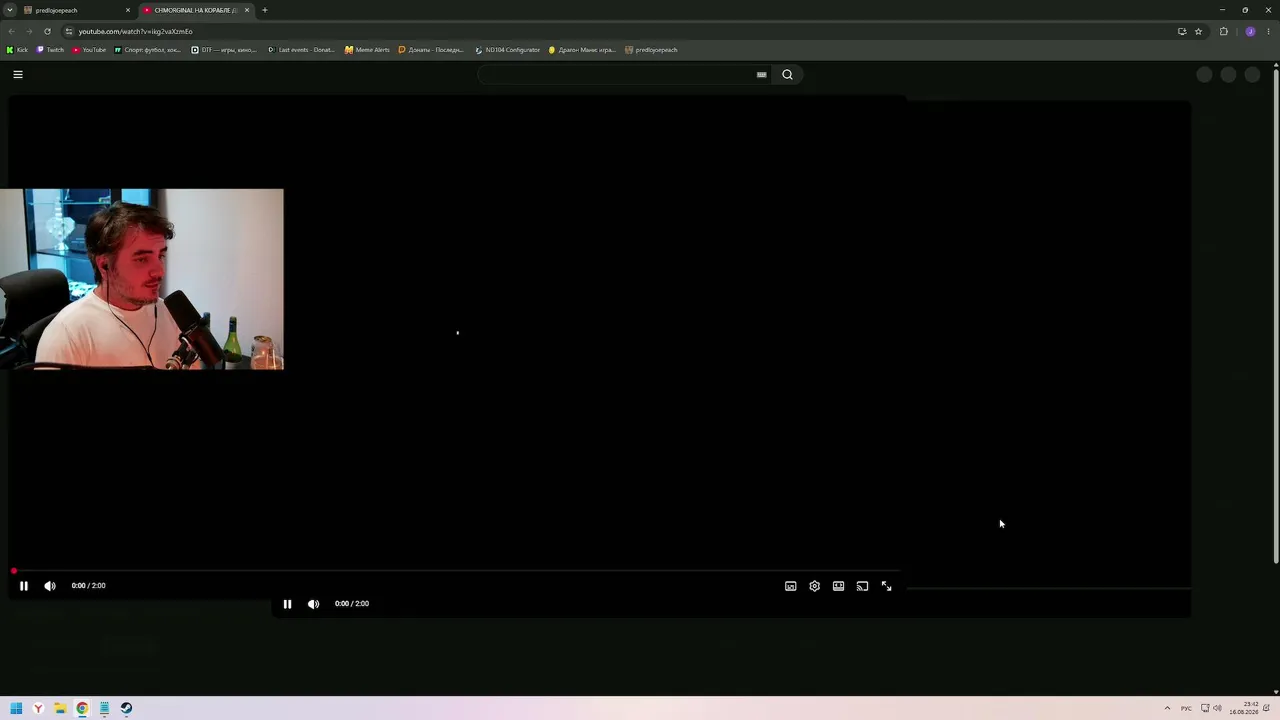Bookmark this page with the star
This screenshot has height=720, width=1280.
(x=1198, y=31)
